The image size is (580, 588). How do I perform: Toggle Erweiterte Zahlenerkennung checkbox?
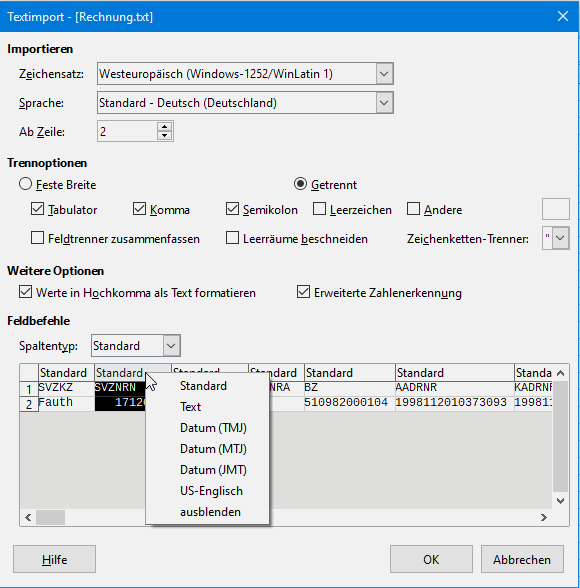pos(303,292)
